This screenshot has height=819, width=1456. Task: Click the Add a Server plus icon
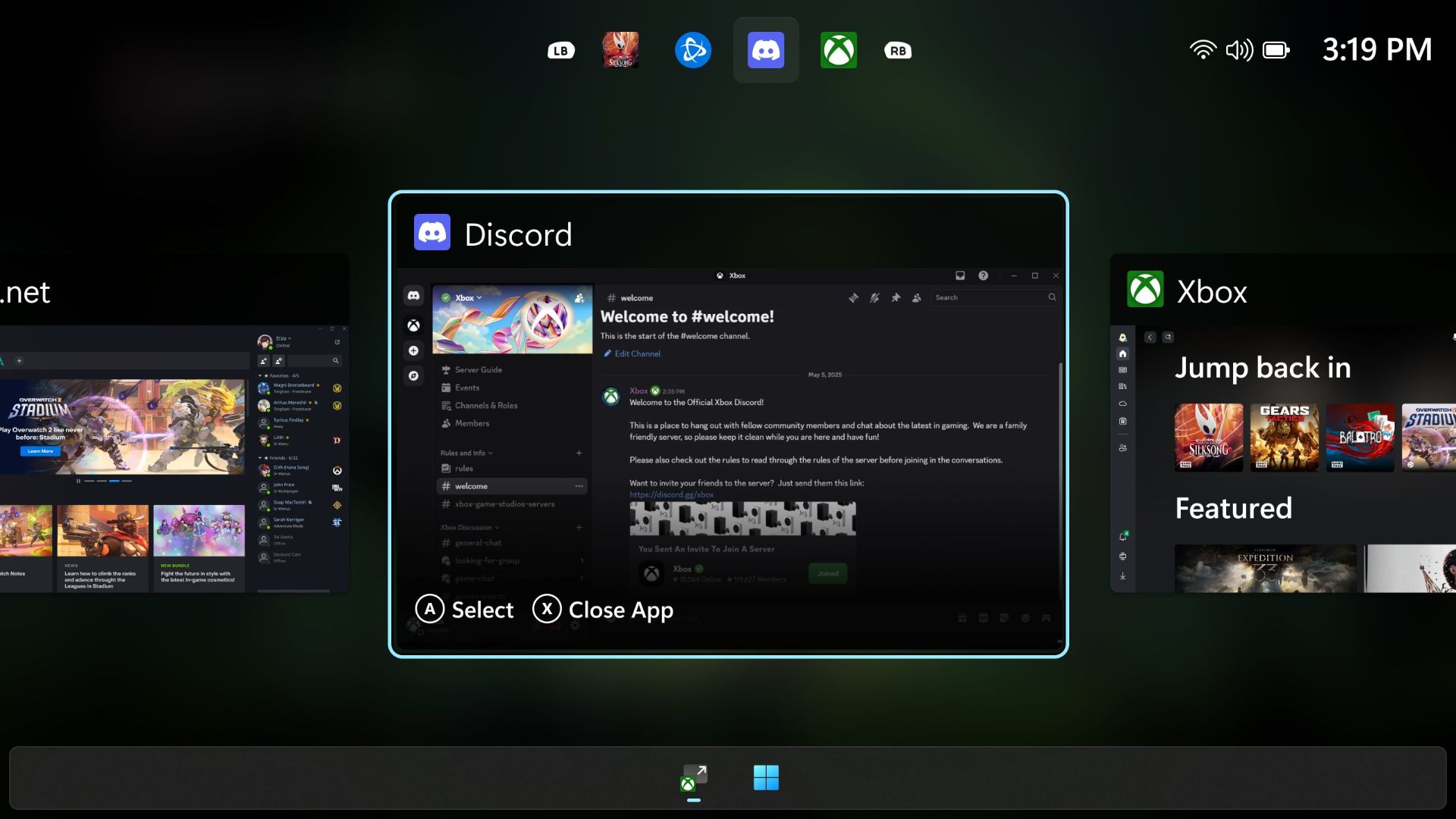coord(413,350)
